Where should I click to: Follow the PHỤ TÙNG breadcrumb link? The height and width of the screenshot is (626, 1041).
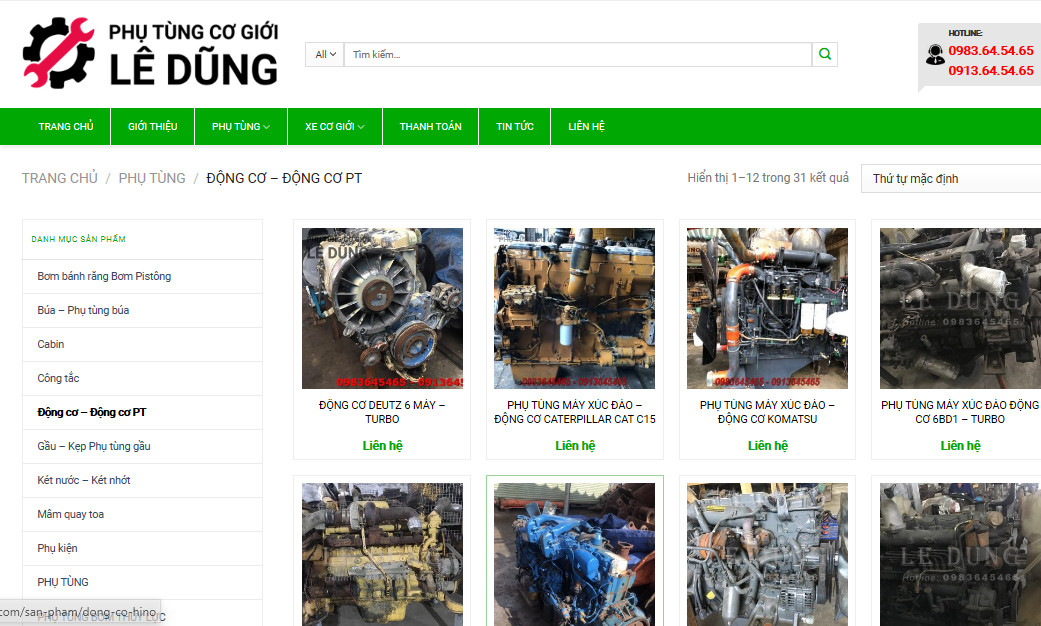[x=151, y=177]
